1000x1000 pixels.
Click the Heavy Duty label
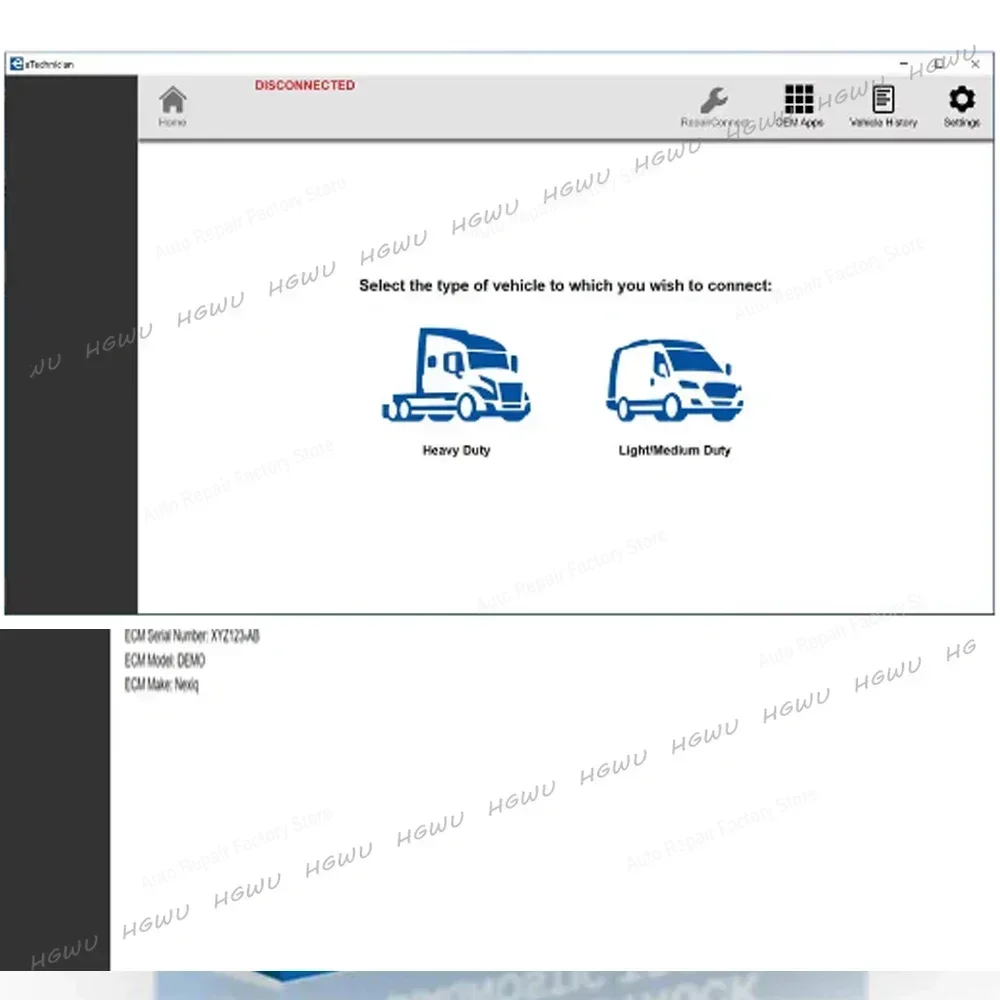(456, 450)
